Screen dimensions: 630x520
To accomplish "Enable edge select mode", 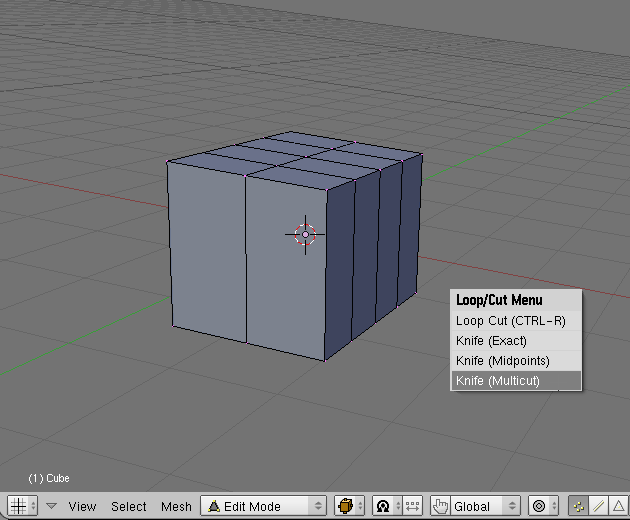I will (x=599, y=506).
